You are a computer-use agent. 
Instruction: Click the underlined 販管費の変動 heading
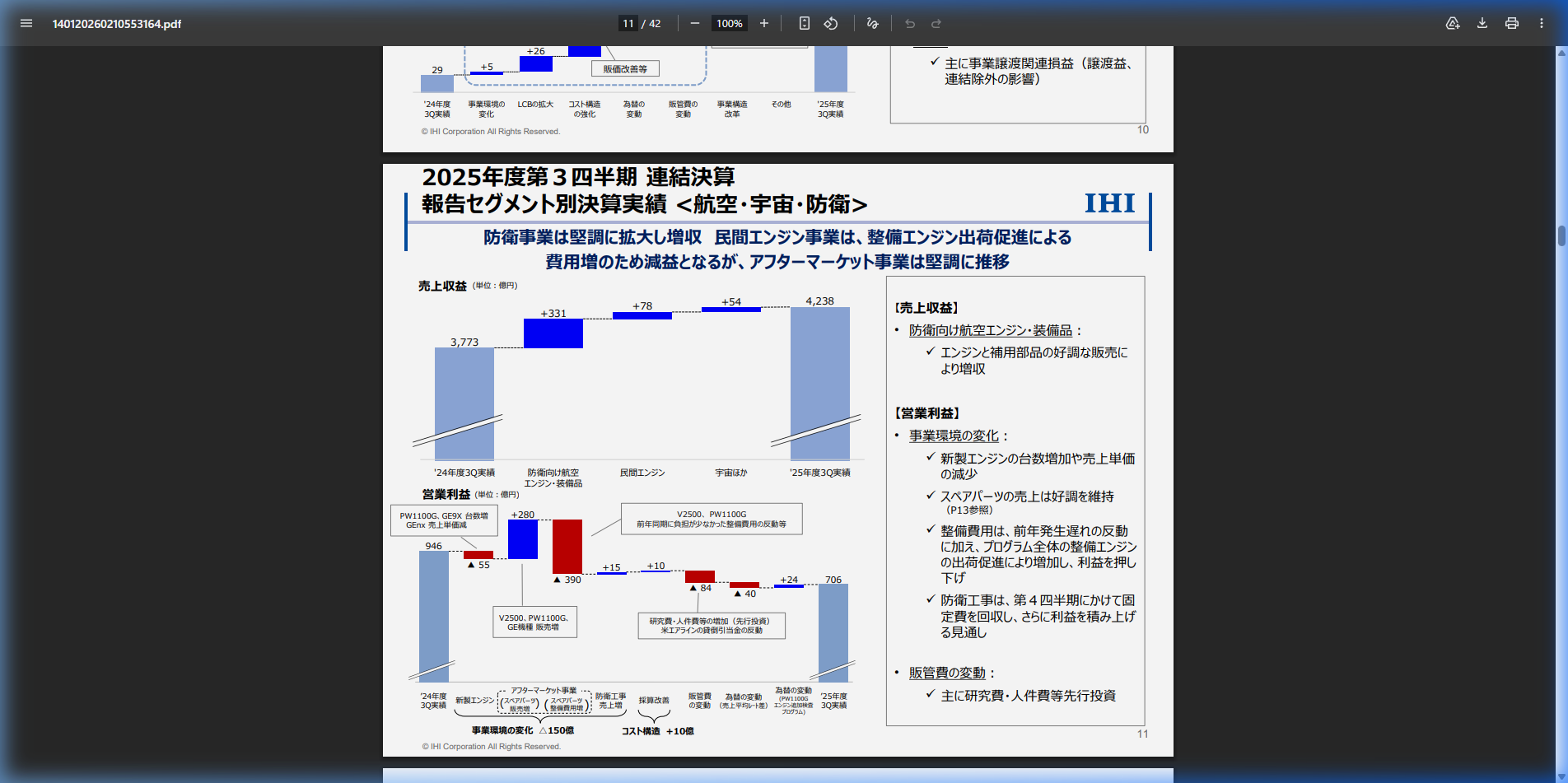coord(947,673)
